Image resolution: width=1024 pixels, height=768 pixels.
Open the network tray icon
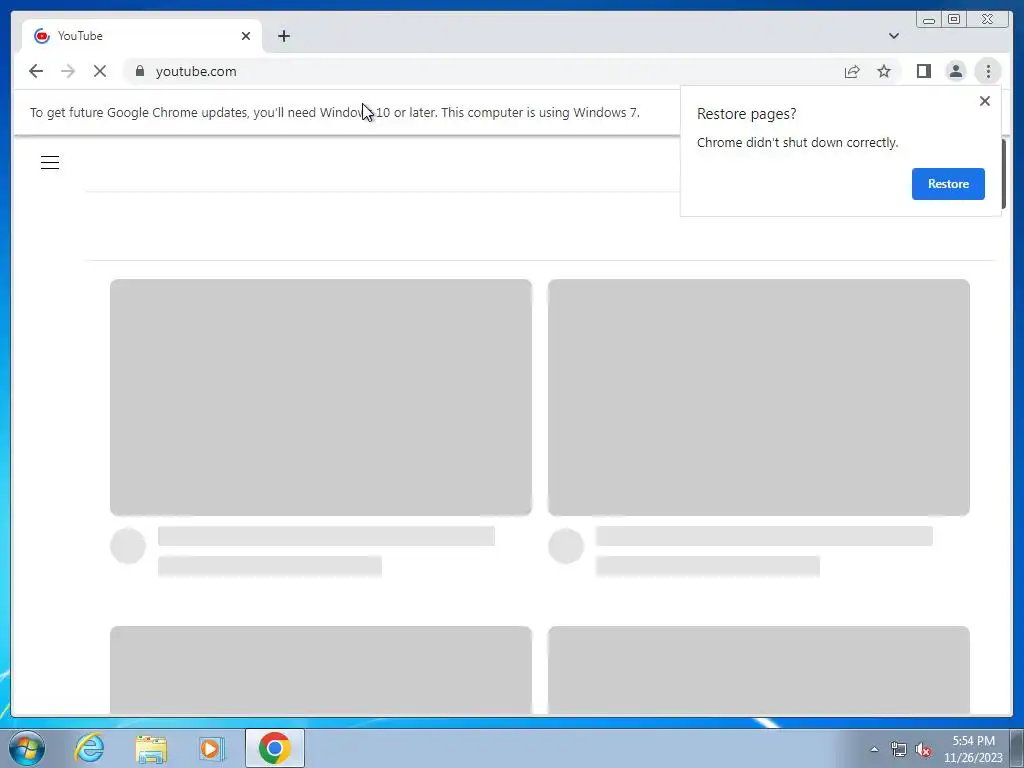(899, 749)
